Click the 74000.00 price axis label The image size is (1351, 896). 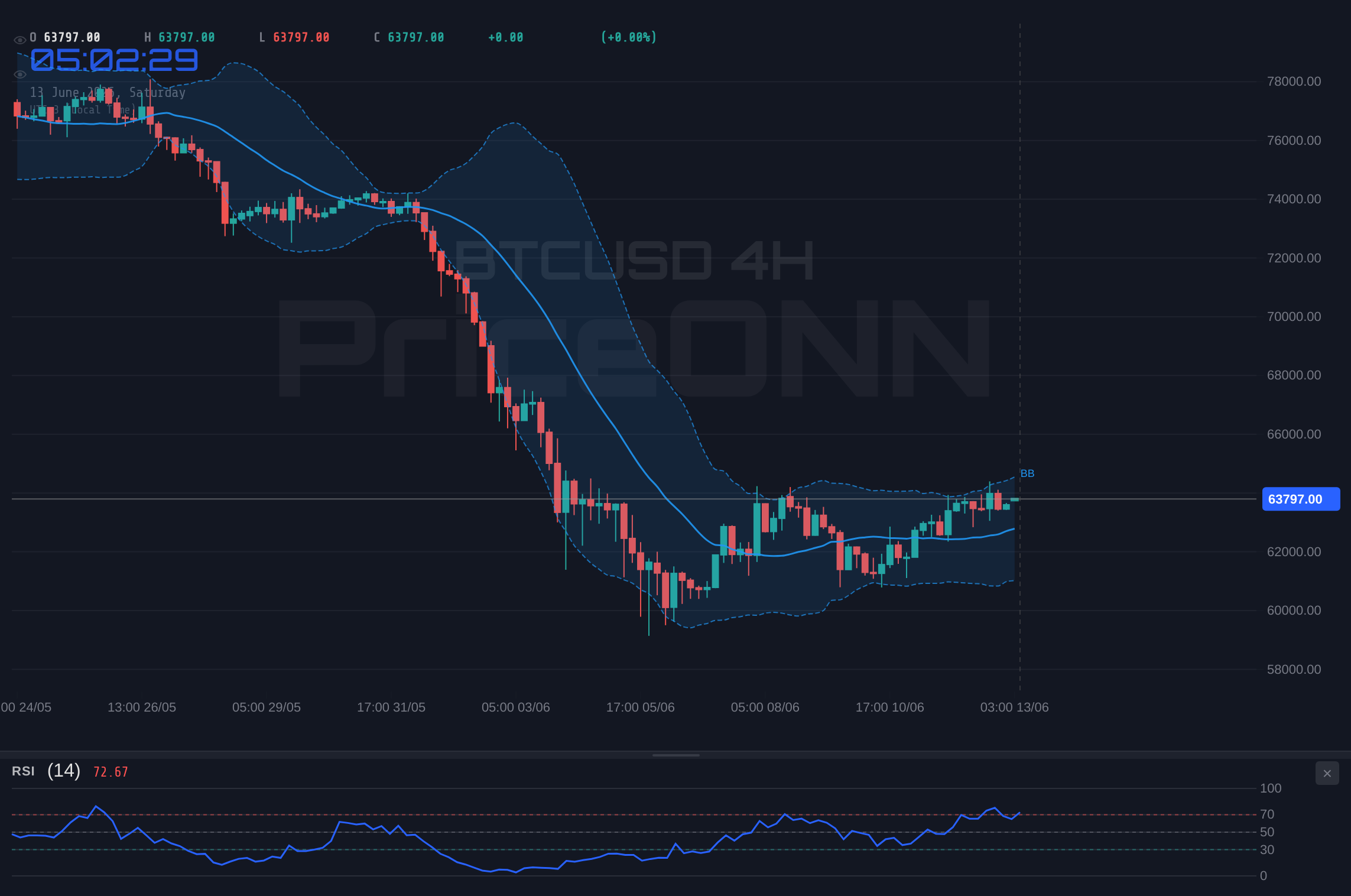point(1294,199)
